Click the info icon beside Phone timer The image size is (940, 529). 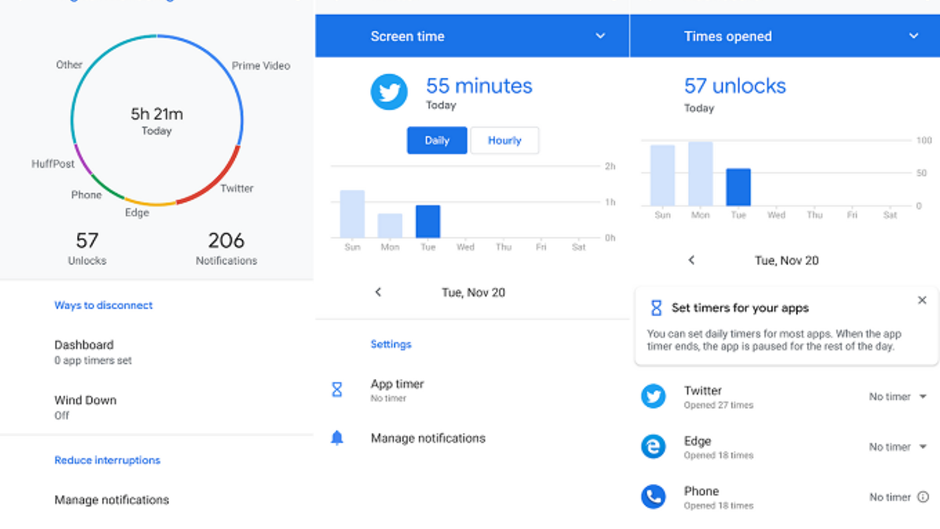pos(923,497)
